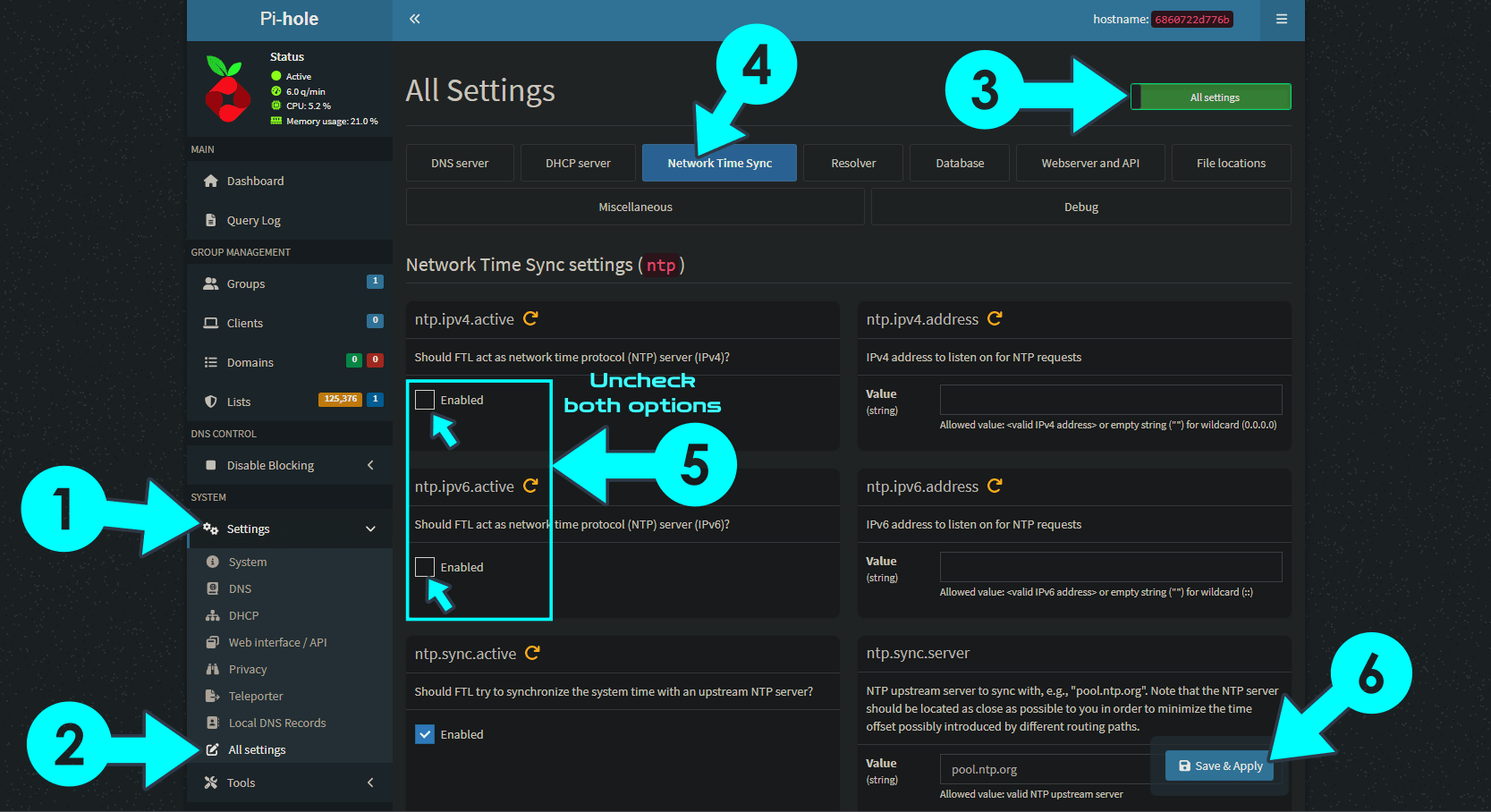Click ntp.ipv6.address value field

(x=1111, y=567)
